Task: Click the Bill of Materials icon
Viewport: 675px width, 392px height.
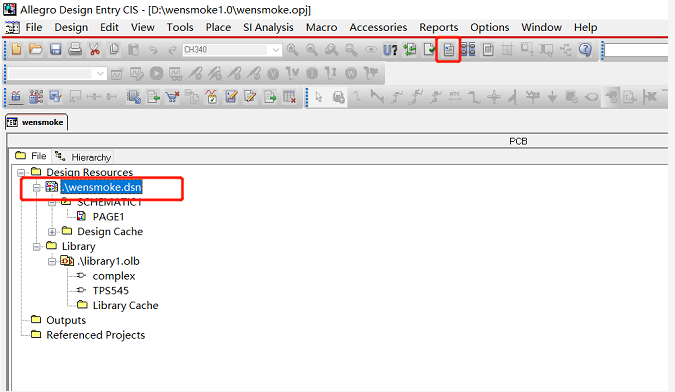Action: [x=488, y=49]
